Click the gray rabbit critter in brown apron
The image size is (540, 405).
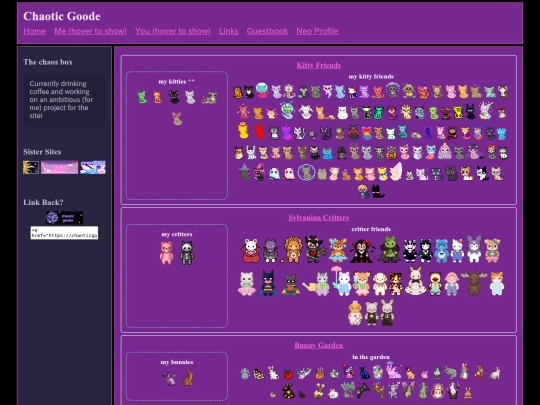coord(387,313)
